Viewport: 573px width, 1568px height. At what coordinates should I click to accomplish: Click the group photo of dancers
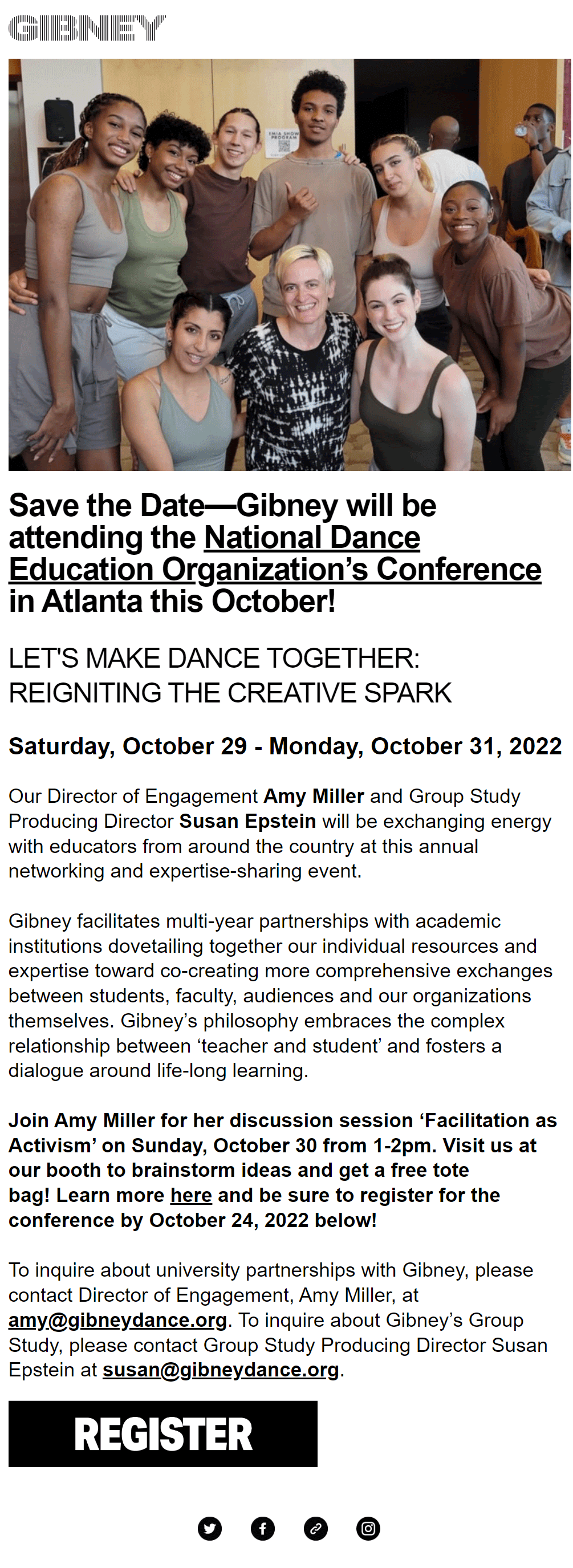[289, 264]
